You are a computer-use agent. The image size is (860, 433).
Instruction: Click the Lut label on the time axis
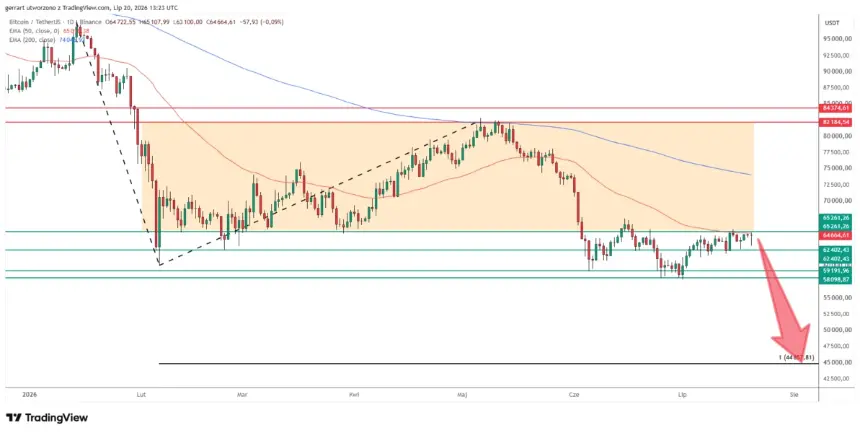[141, 395]
